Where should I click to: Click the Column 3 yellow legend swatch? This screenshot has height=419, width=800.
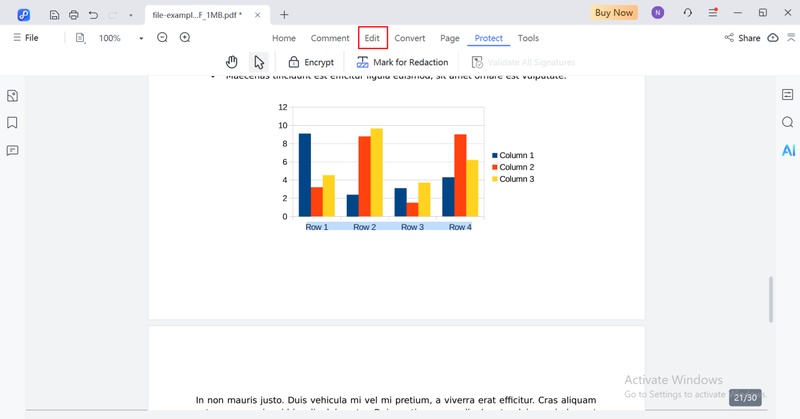point(494,179)
